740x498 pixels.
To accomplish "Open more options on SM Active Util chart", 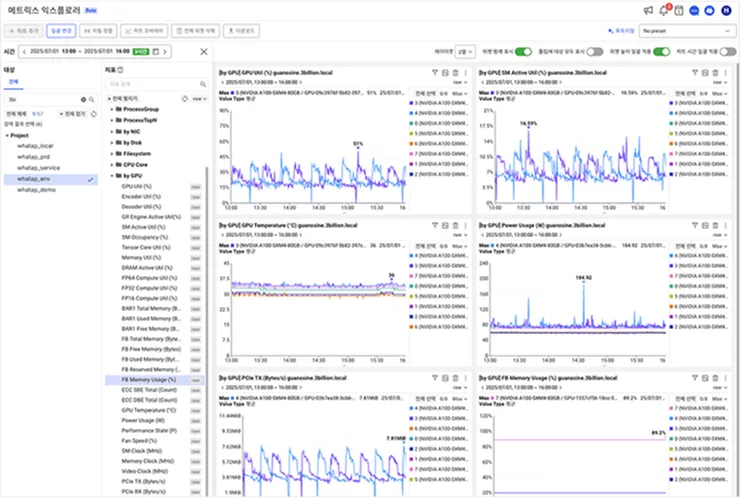I will 725,73.
